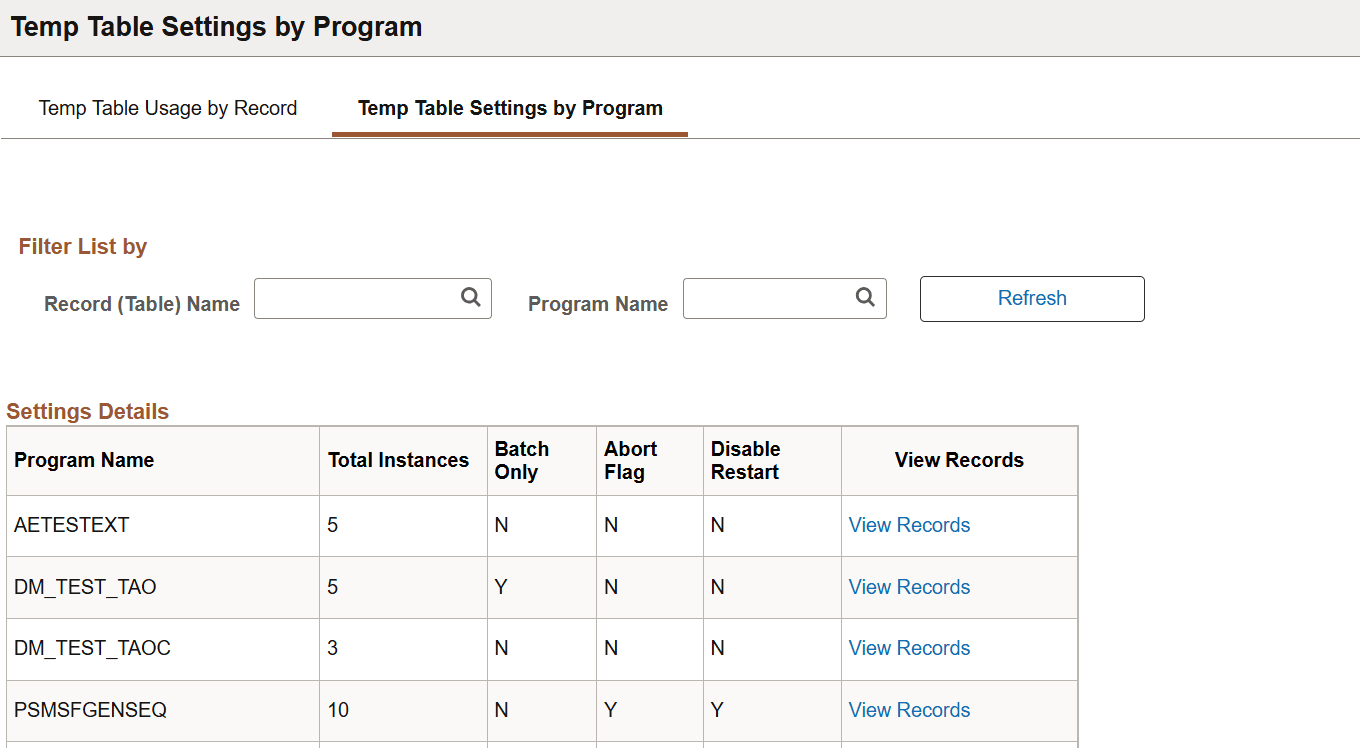Click the Abort Flag column header
The image size is (1360, 748).
coord(632,460)
